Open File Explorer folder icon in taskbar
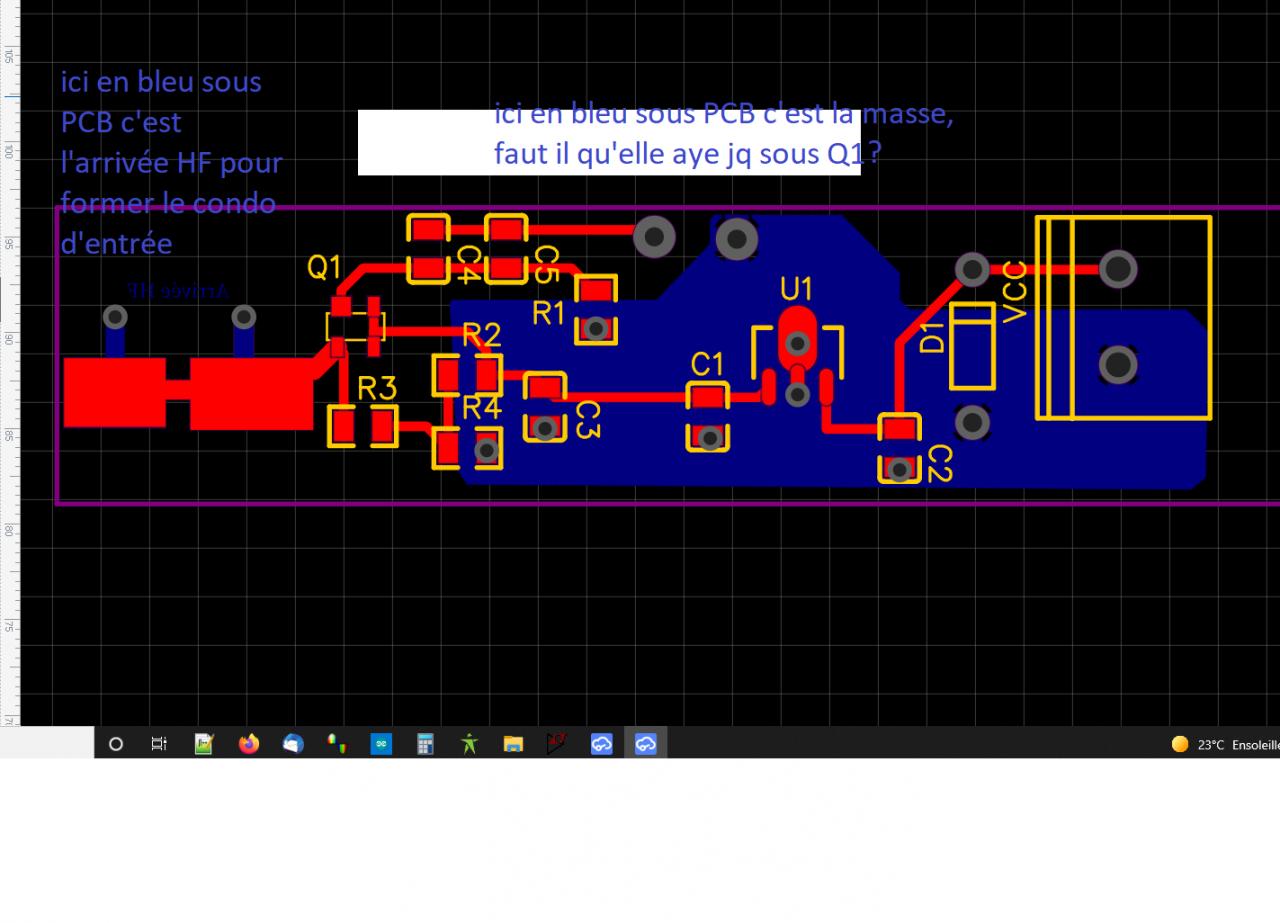This screenshot has height=923, width=1280. 513,743
